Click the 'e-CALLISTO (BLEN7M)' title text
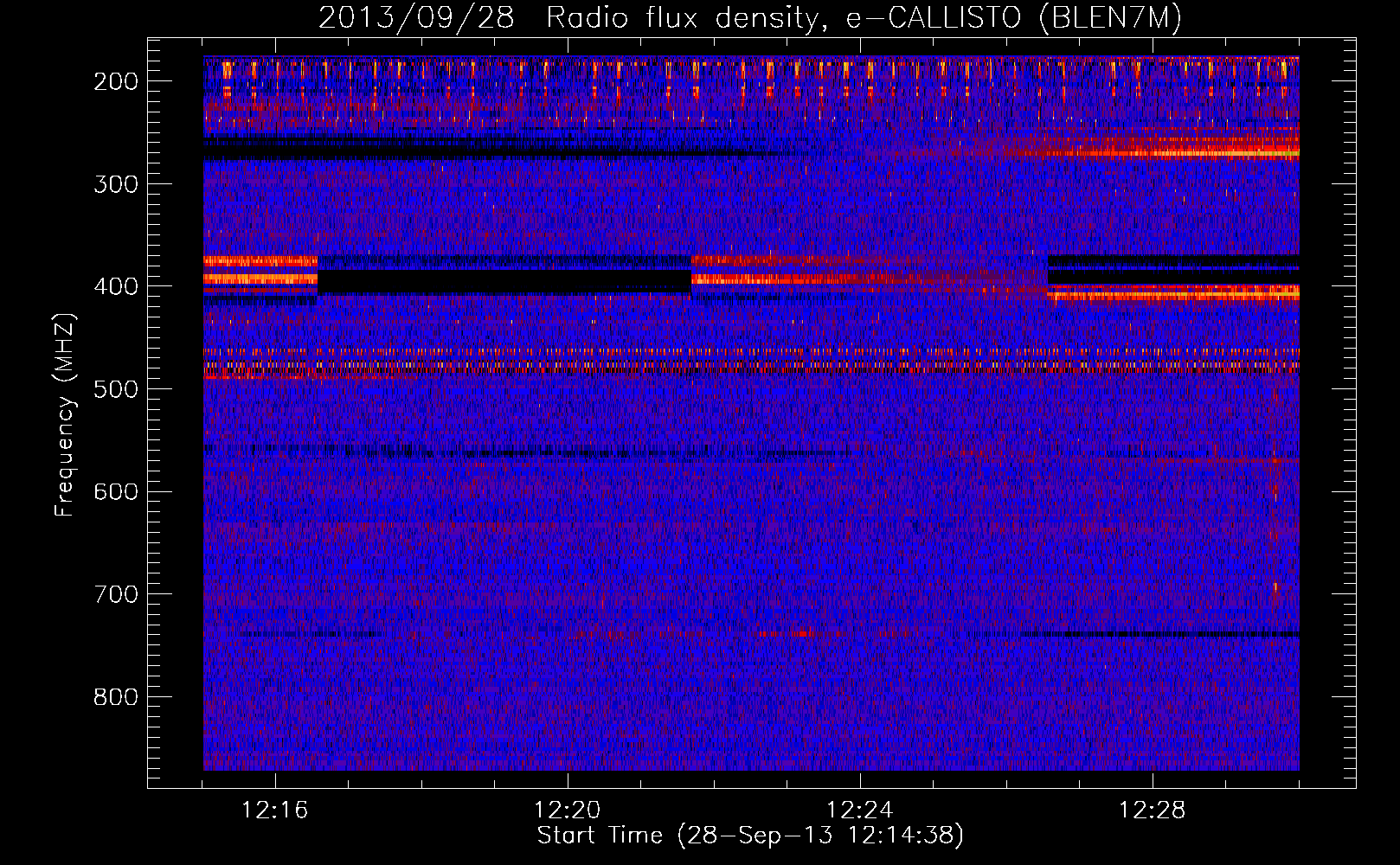 click(x=1013, y=18)
